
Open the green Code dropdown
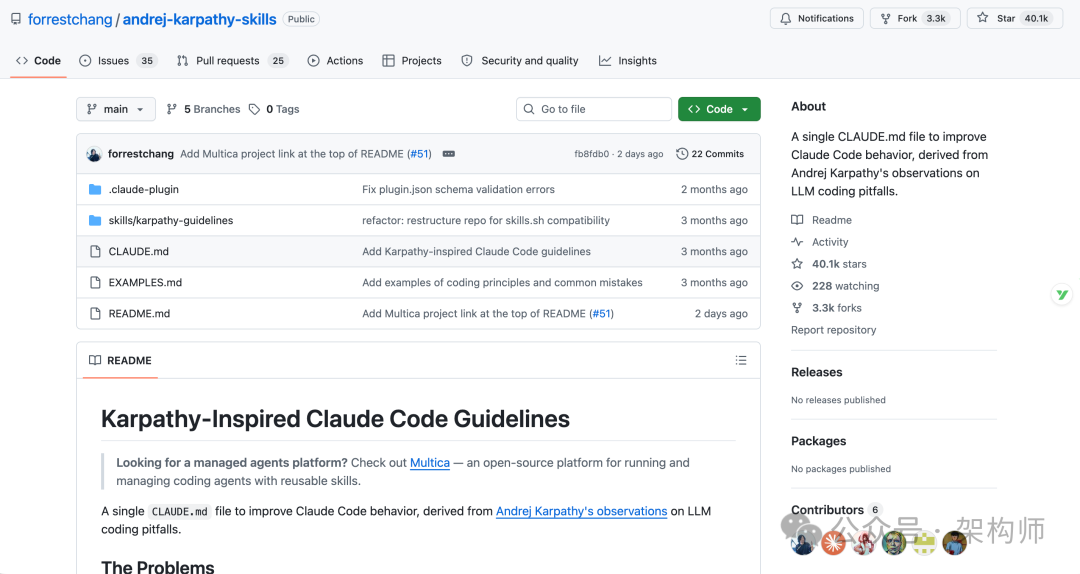click(x=719, y=109)
